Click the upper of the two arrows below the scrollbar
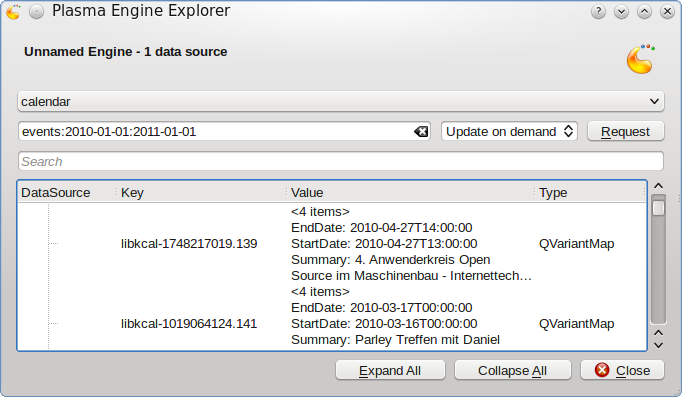Screen dimensions: 682x397 pos(659,333)
